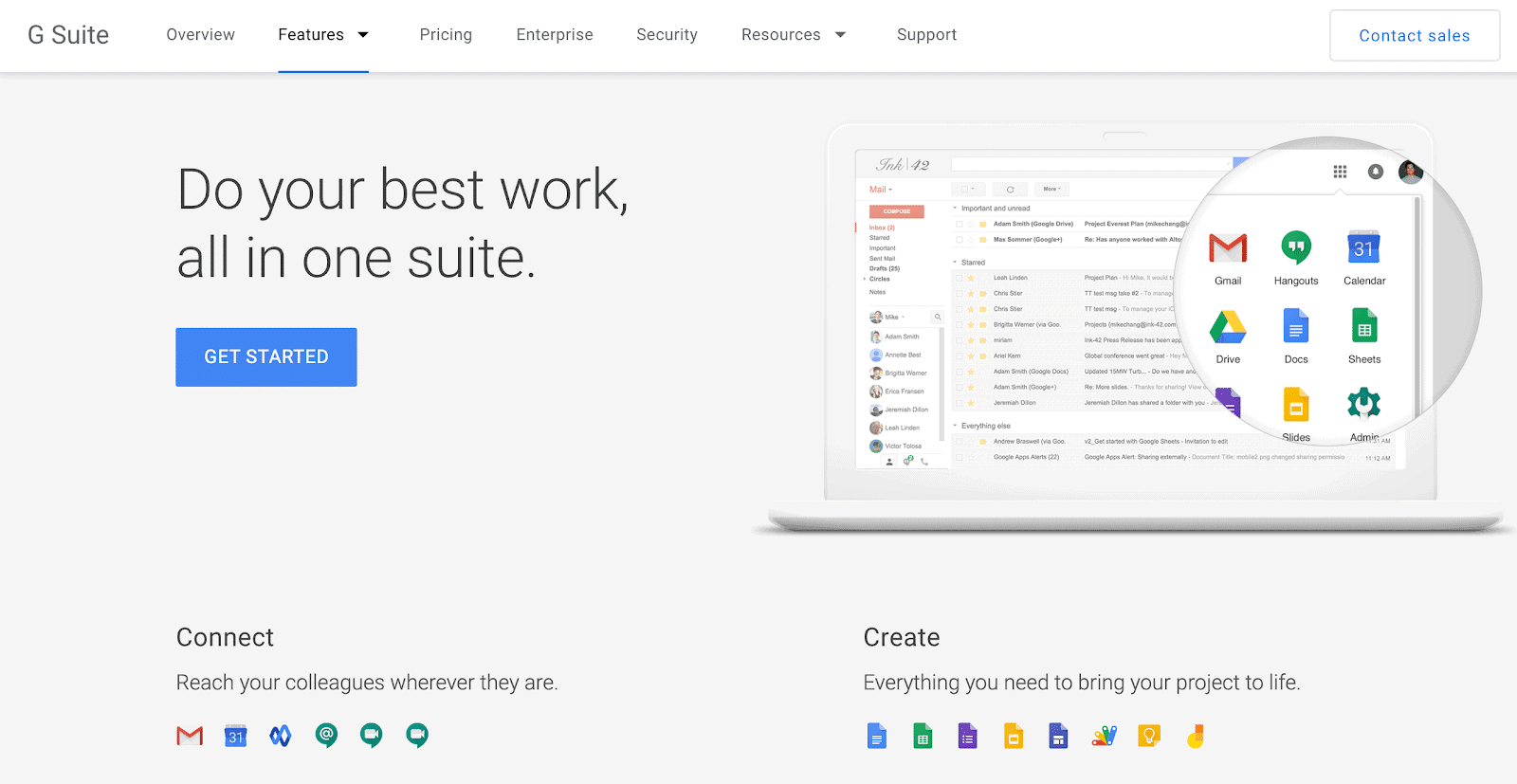Open the Pricing nav item

446,35
